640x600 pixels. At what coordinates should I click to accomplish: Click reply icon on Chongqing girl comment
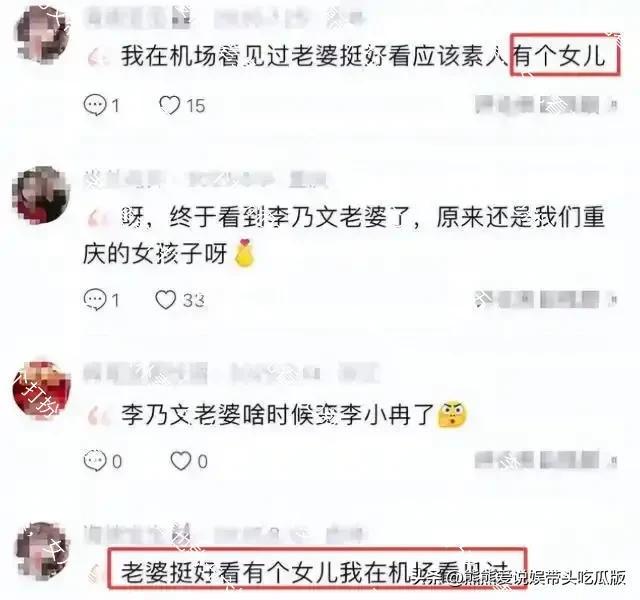pyautogui.click(x=95, y=300)
